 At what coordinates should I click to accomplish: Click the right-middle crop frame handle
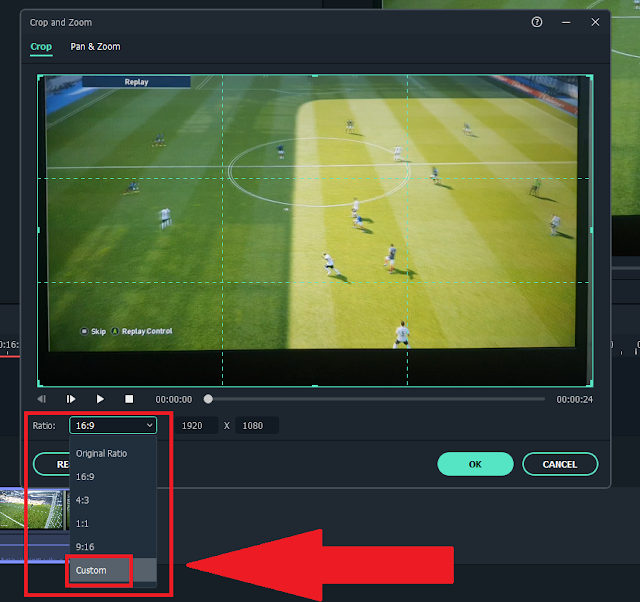(x=591, y=230)
